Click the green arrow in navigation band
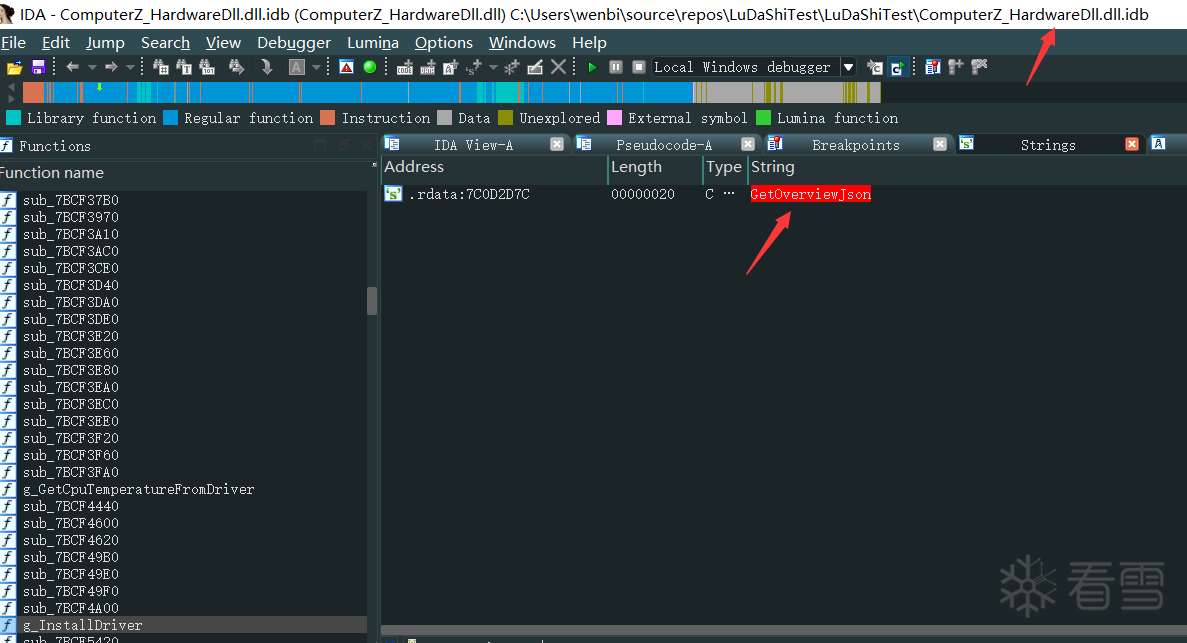 [99, 89]
